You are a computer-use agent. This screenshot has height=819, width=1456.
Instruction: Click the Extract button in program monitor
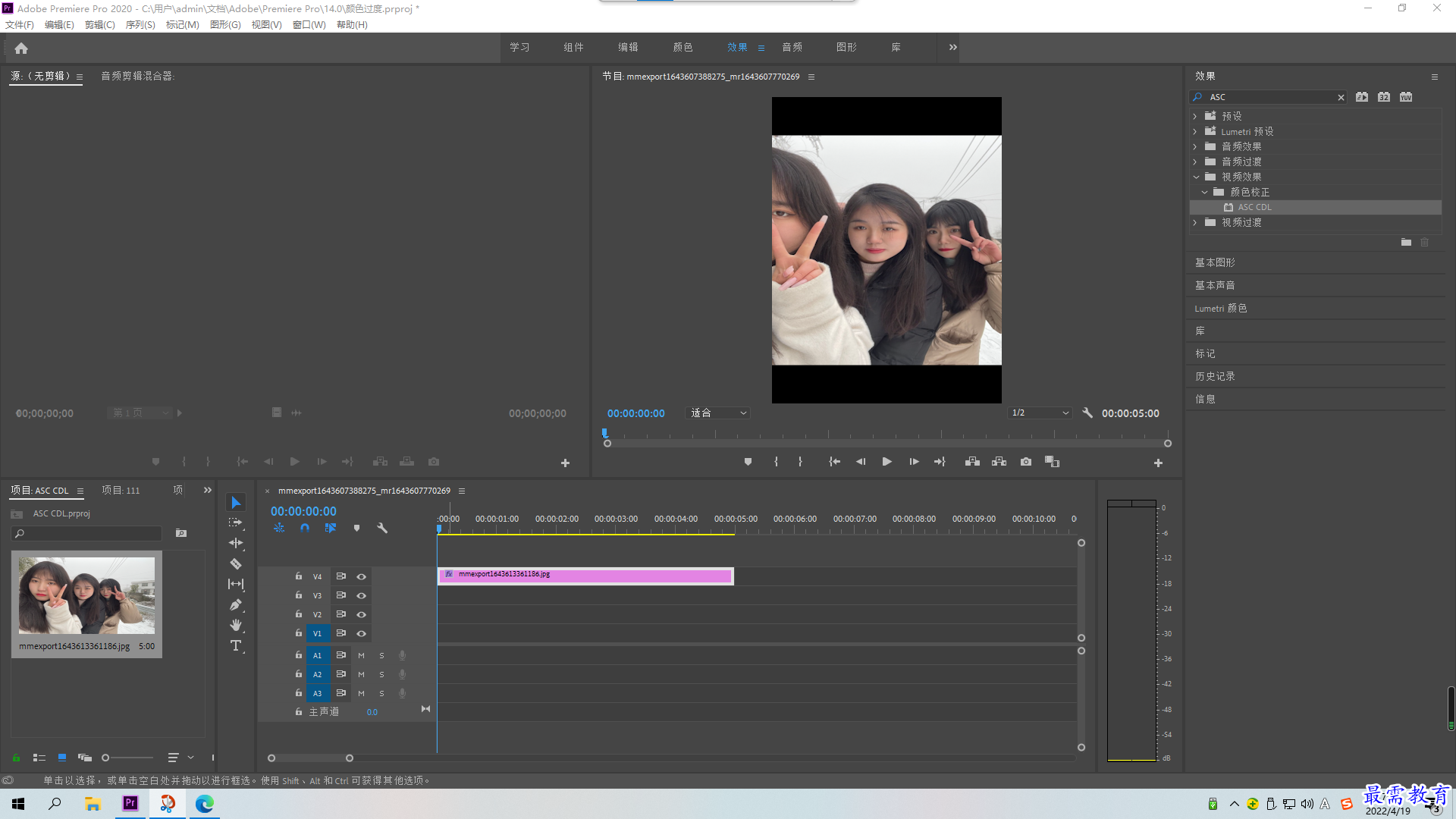pos(999,461)
